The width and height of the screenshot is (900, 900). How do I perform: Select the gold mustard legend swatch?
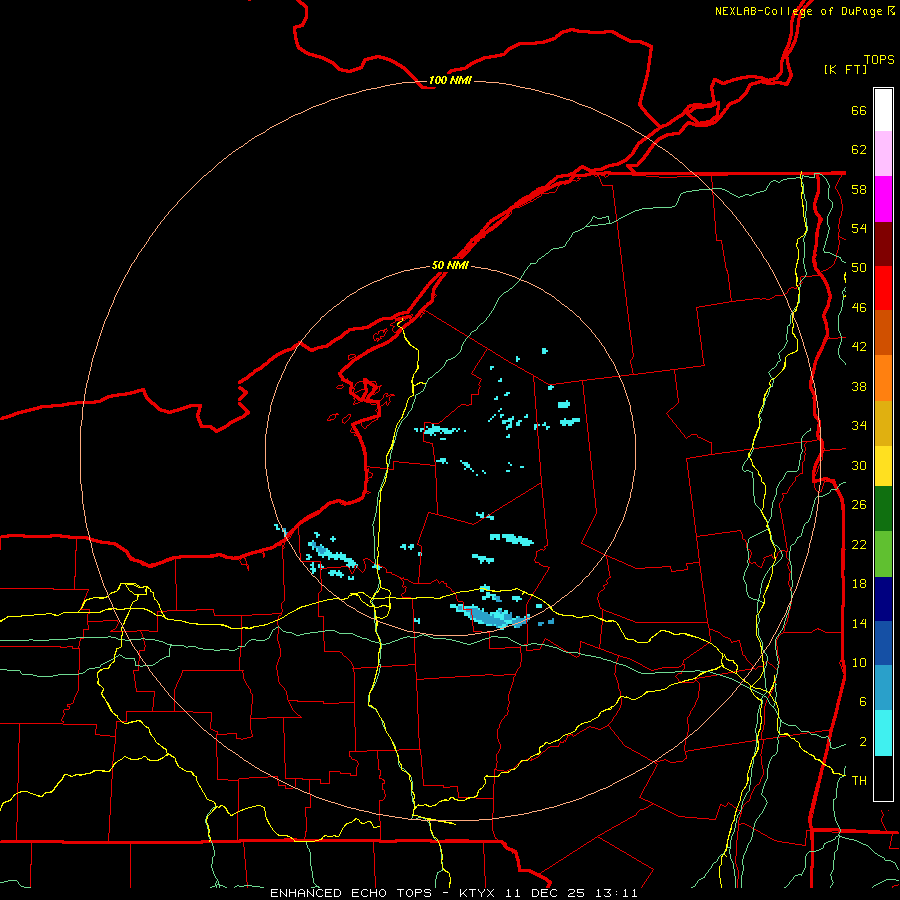click(x=883, y=422)
